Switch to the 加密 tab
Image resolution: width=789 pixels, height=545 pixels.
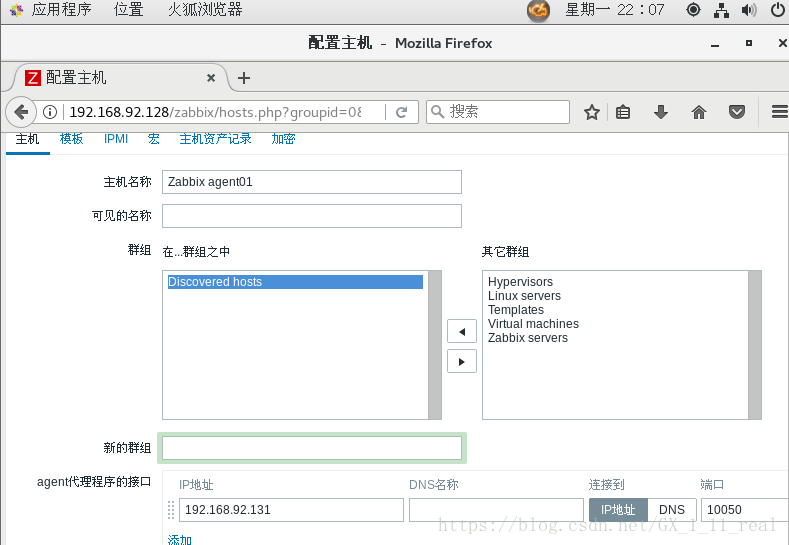283,139
